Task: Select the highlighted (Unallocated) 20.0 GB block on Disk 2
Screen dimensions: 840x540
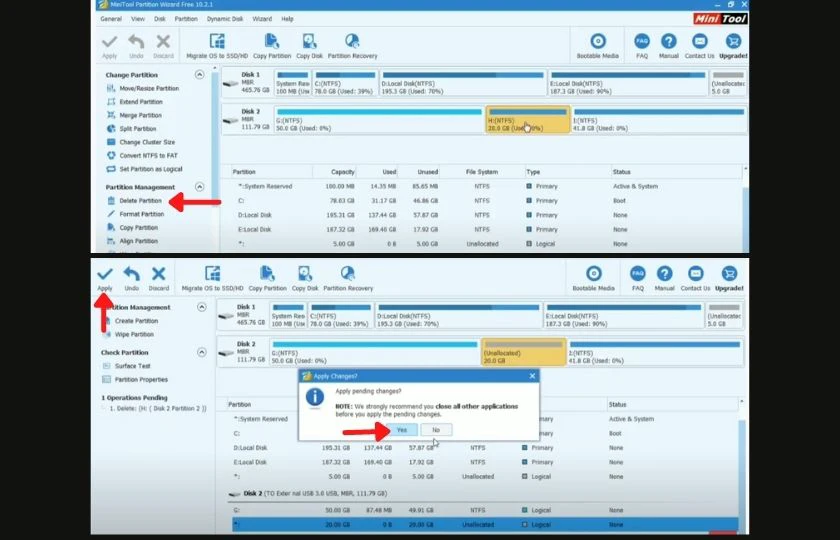Action: [523, 352]
